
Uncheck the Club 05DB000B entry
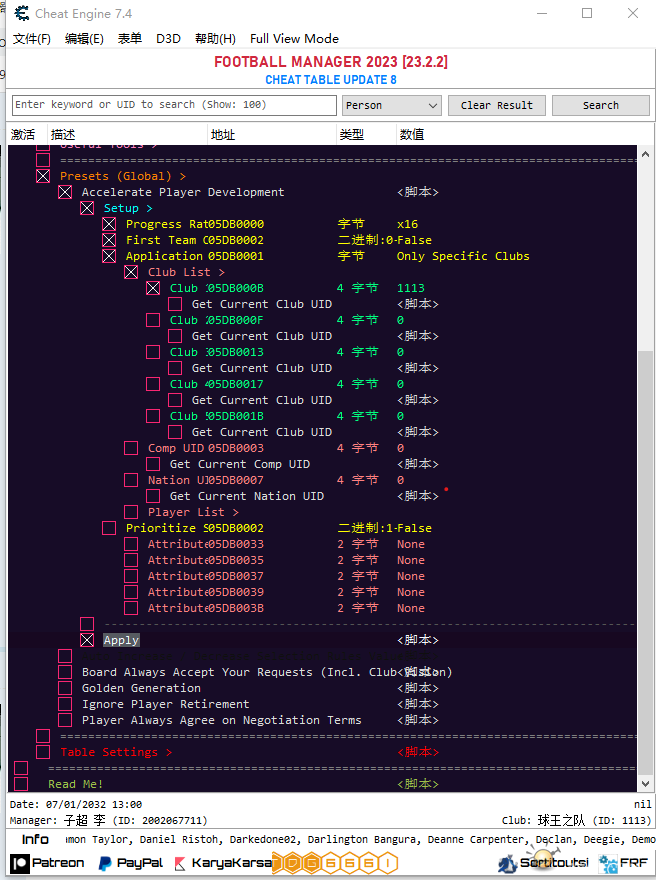pyautogui.click(x=153, y=288)
